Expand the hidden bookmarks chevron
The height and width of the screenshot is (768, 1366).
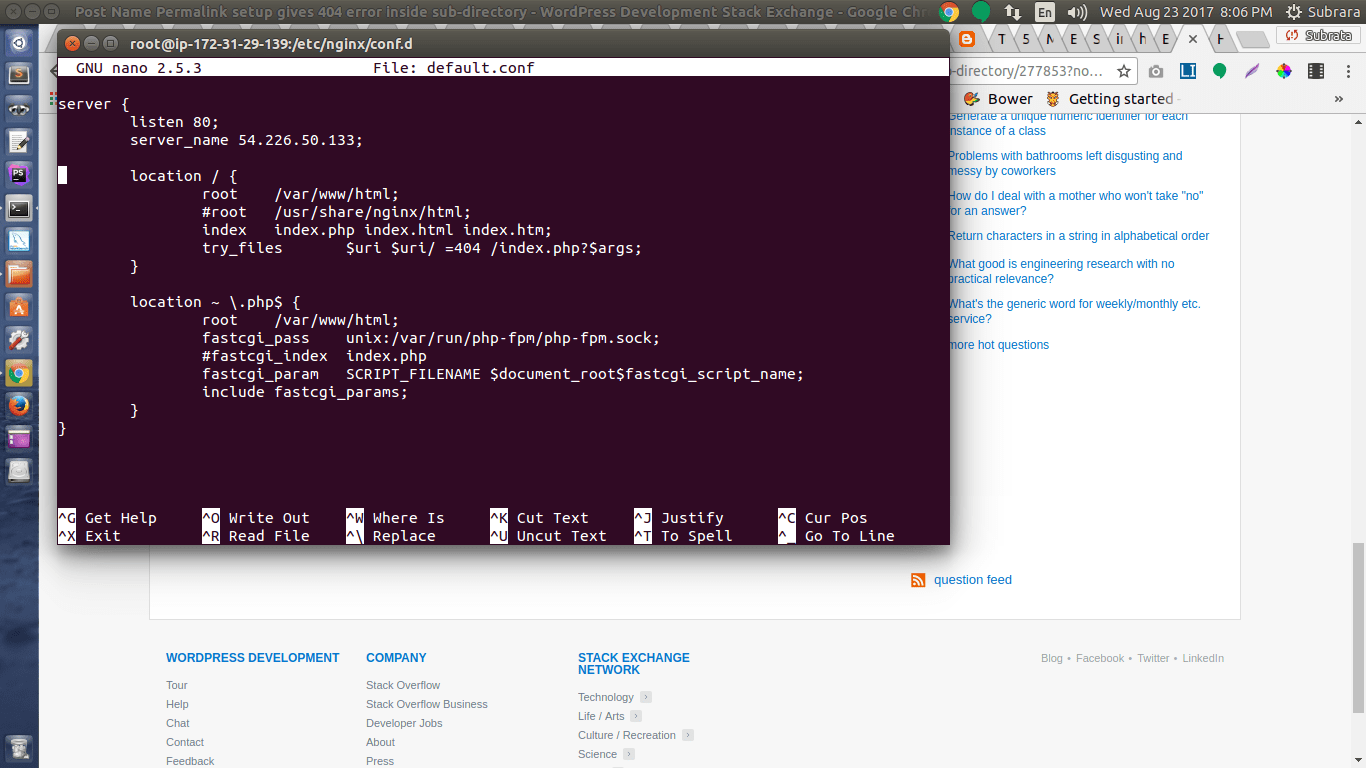pos(1339,99)
